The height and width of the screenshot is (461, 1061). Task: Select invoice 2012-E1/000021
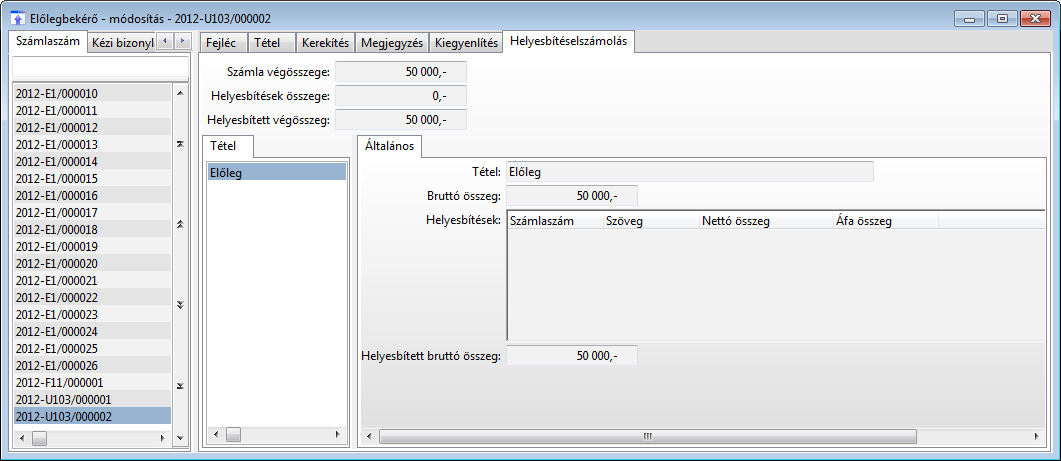click(92, 280)
